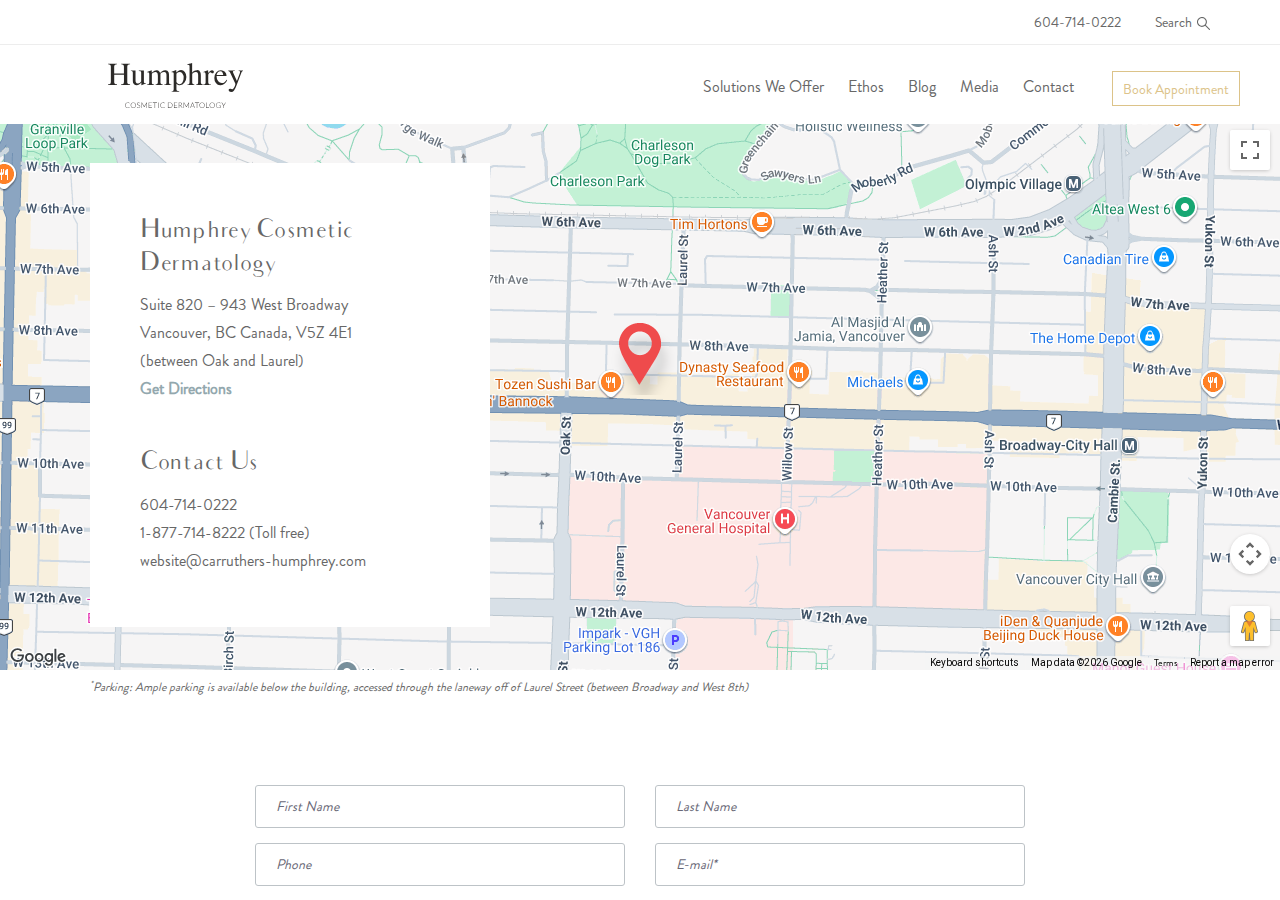Click Michaels shopping map icon
The width and height of the screenshot is (1280, 900).
pyautogui.click(x=918, y=380)
